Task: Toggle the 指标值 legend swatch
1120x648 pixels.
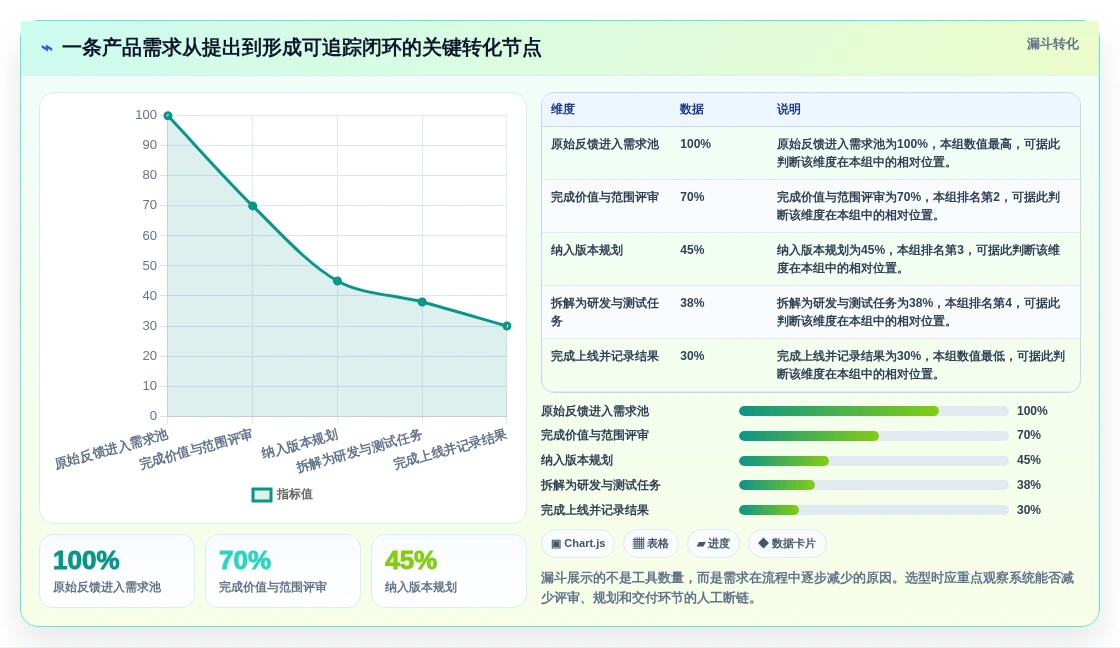Action: pos(261,494)
